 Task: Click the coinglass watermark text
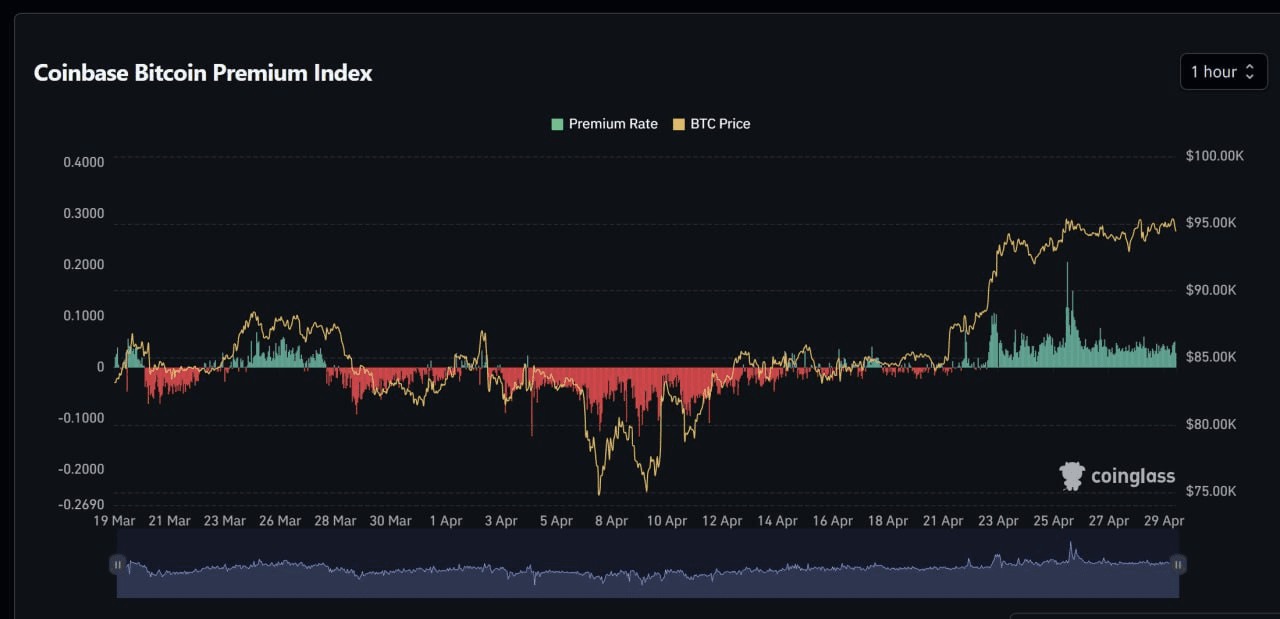click(x=1132, y=477)
